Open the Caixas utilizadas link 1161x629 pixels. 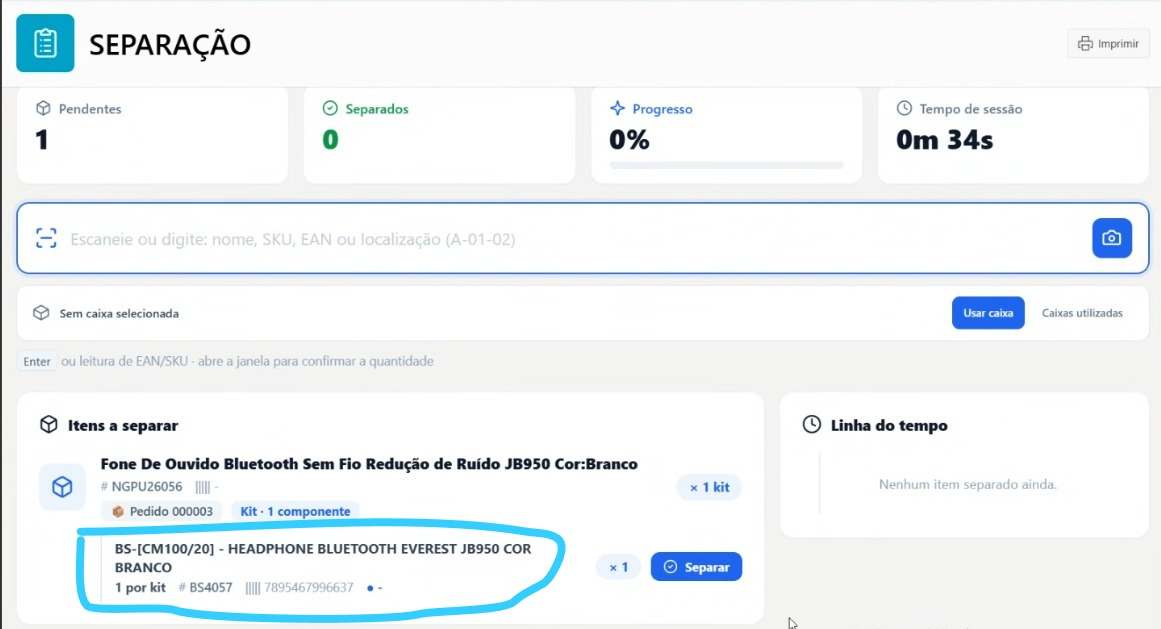1082,313
